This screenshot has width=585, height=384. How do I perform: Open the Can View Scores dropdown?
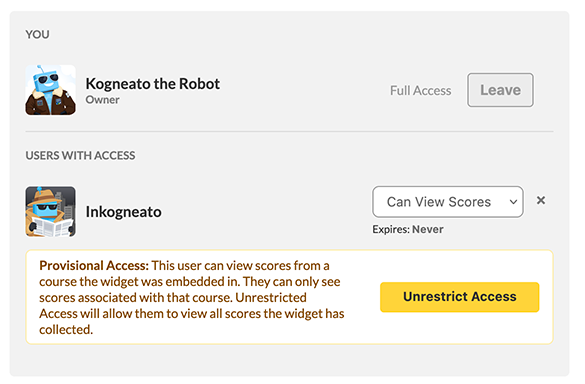(x=448, y=202)
